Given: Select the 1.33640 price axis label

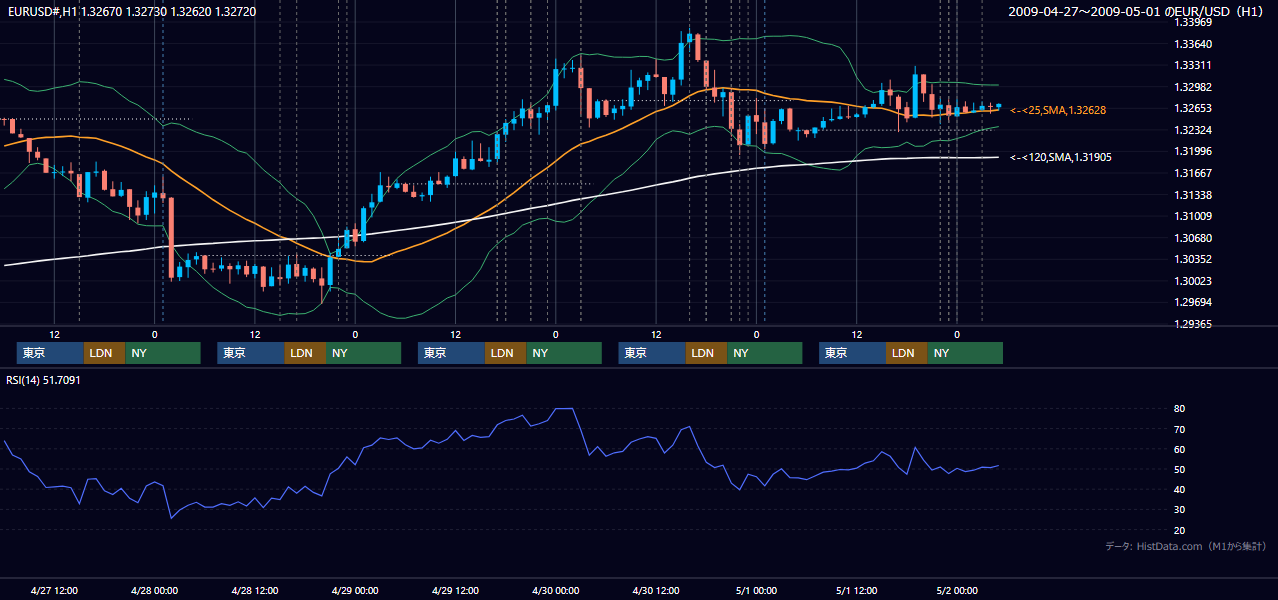Looking at the screenshot, I should pyautogui.click(x=1192, y=45).
